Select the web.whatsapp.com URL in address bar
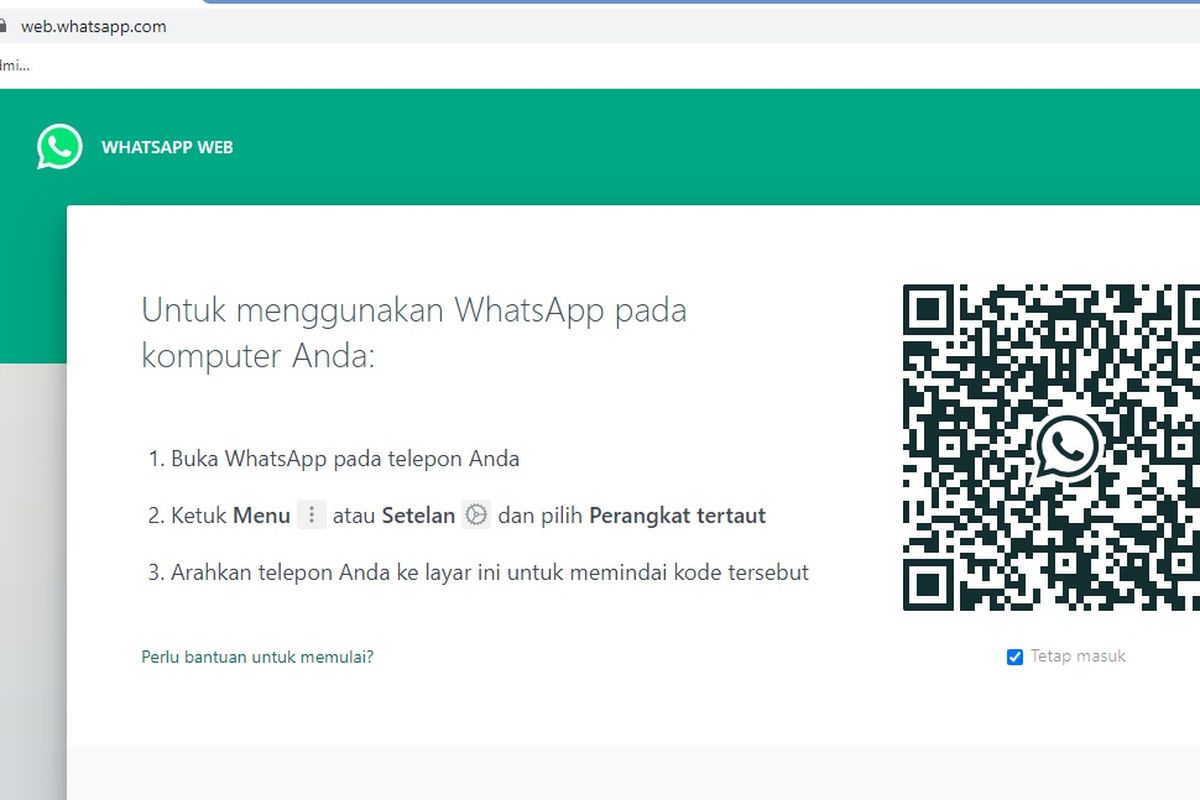This screenshot has width=1200, height=800. pyautogui.click(x=93, y=27)
